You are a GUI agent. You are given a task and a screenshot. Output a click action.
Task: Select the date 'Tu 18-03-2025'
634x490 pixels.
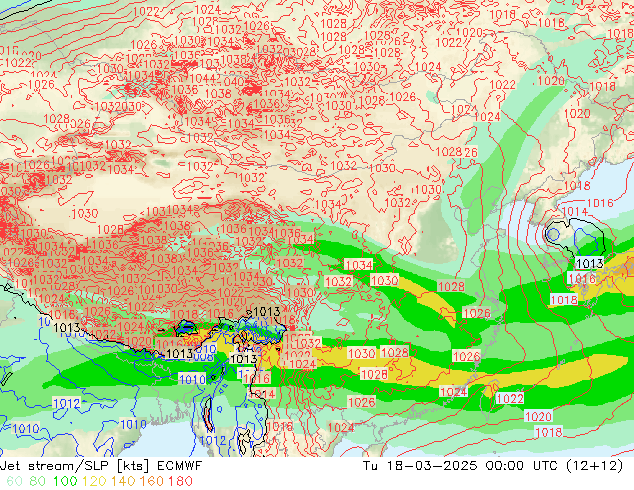tap(420, 466)
